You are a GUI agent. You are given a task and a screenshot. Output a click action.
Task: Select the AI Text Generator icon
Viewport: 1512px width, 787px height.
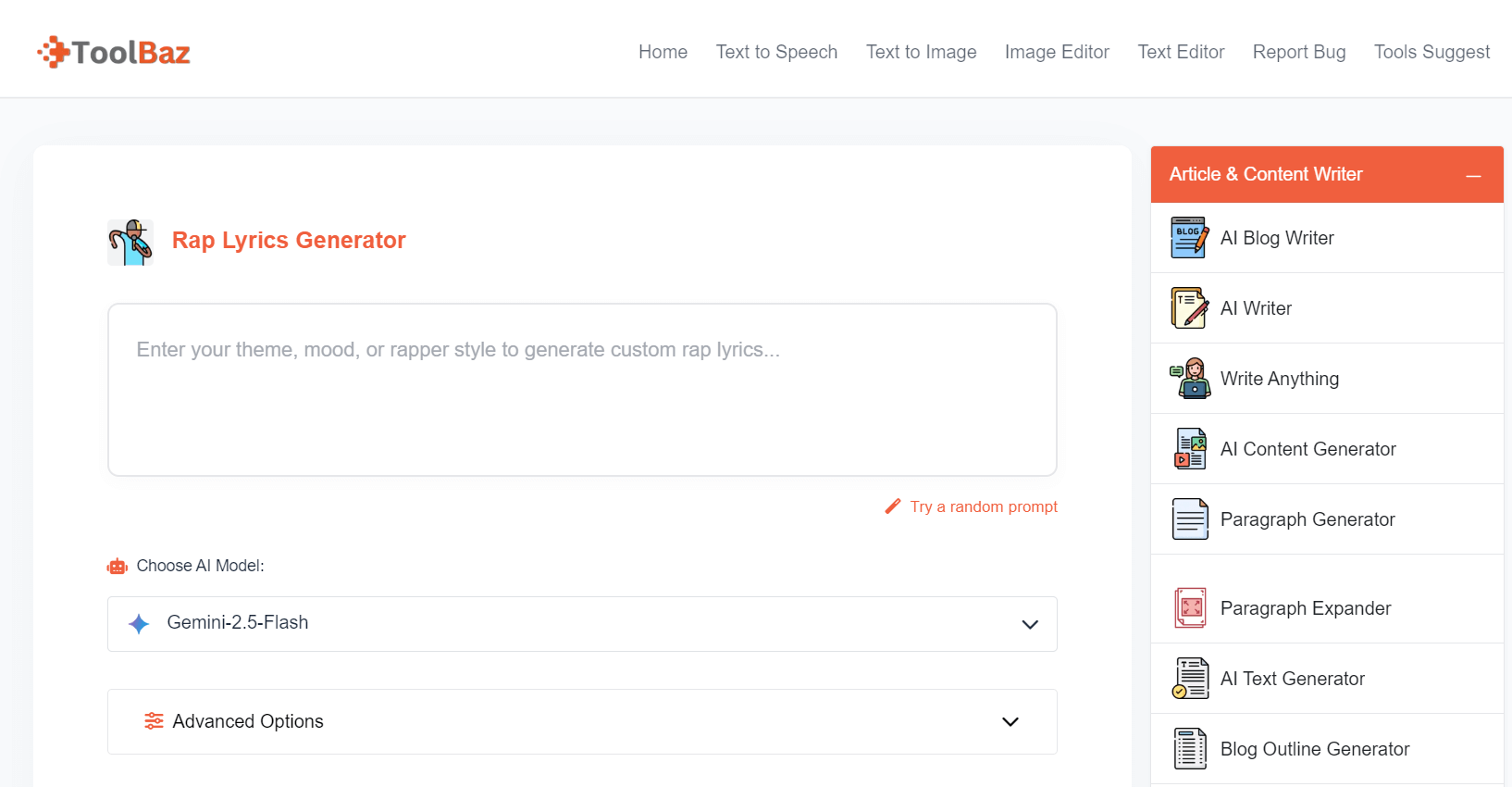click(x=1189, y=679)
